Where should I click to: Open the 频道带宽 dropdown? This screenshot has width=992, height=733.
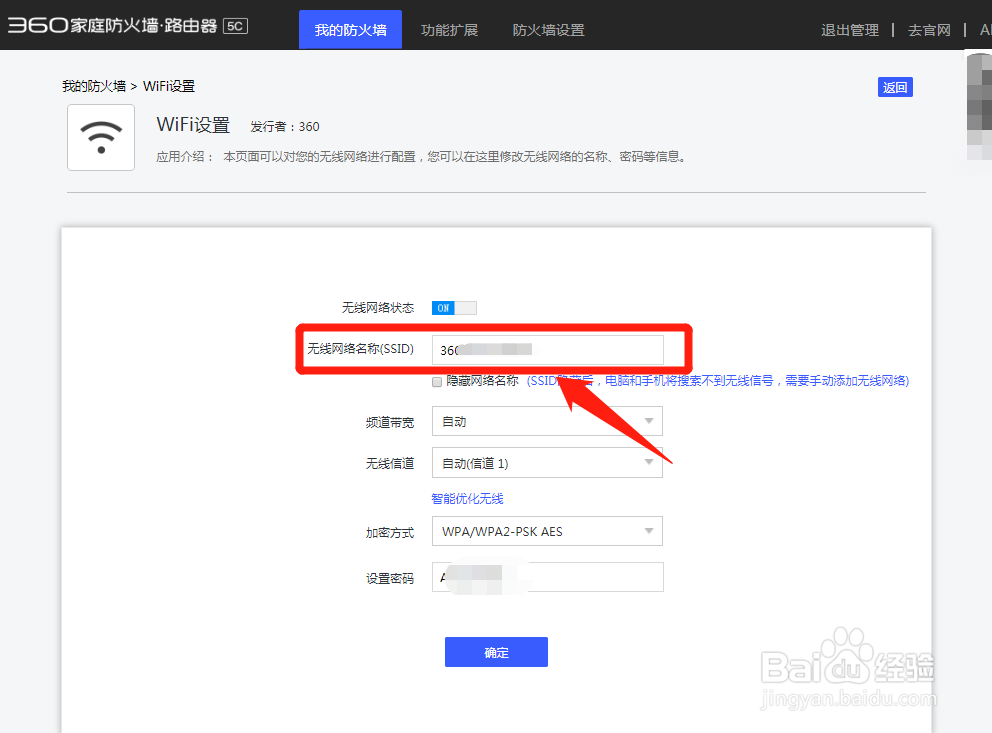[x=547, y=421]
